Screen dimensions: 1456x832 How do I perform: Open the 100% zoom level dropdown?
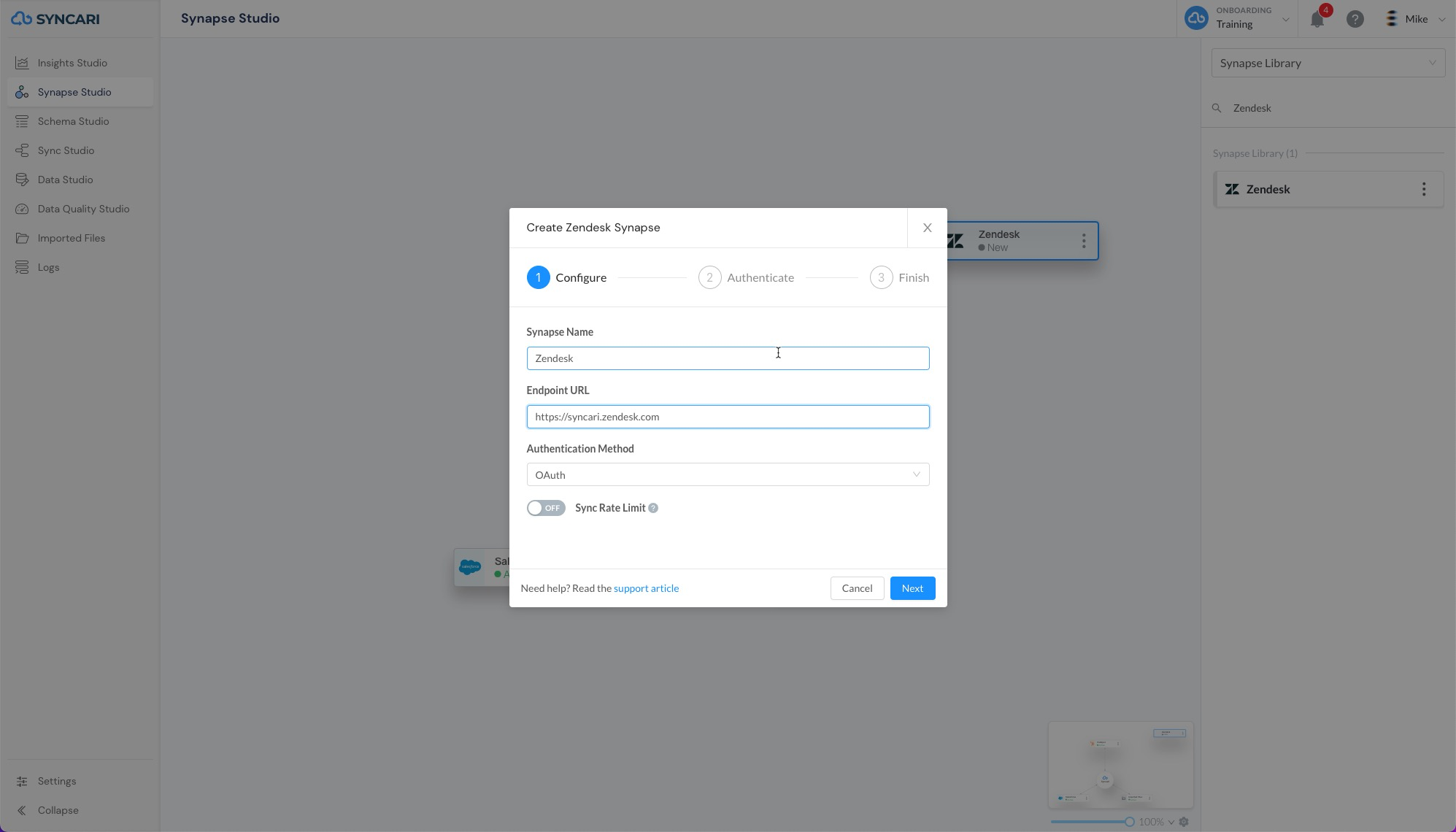1156,822
